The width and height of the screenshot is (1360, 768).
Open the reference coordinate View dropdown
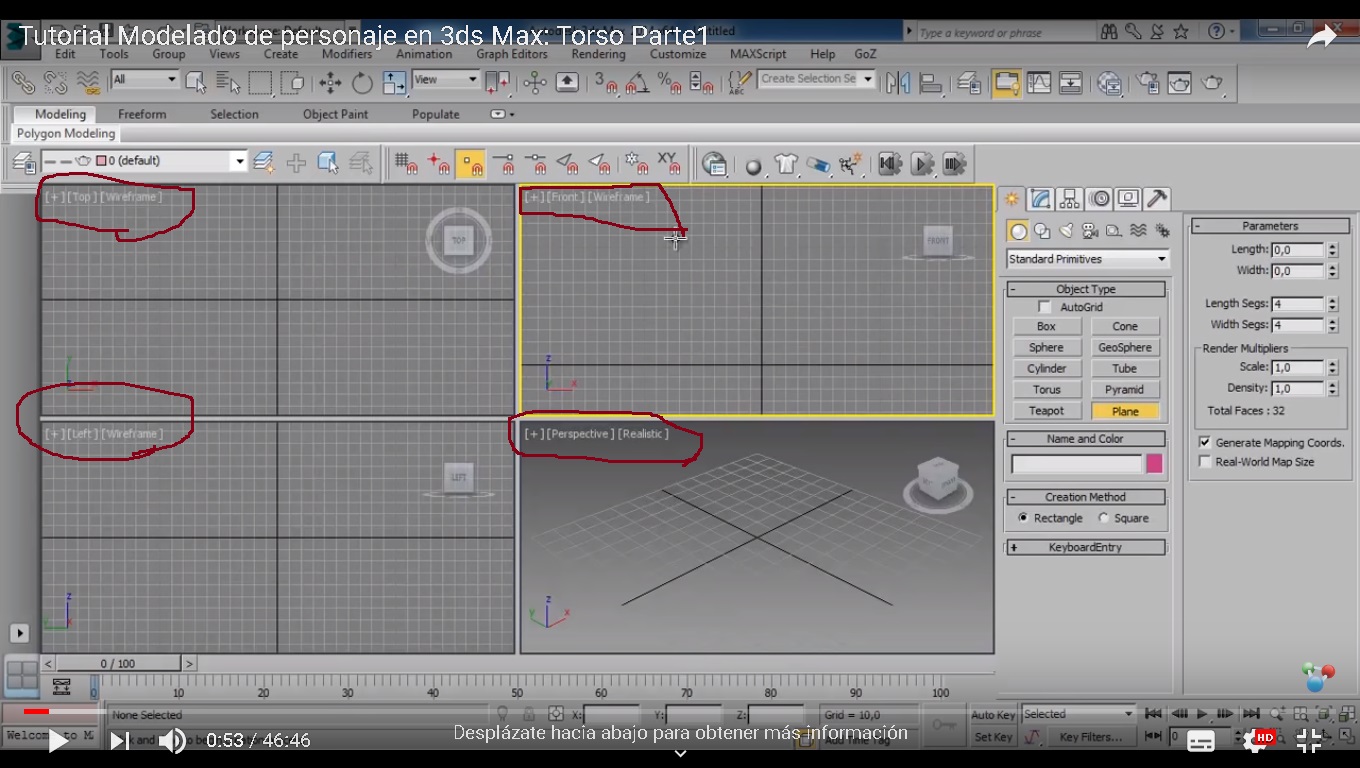tap(446, 79)
